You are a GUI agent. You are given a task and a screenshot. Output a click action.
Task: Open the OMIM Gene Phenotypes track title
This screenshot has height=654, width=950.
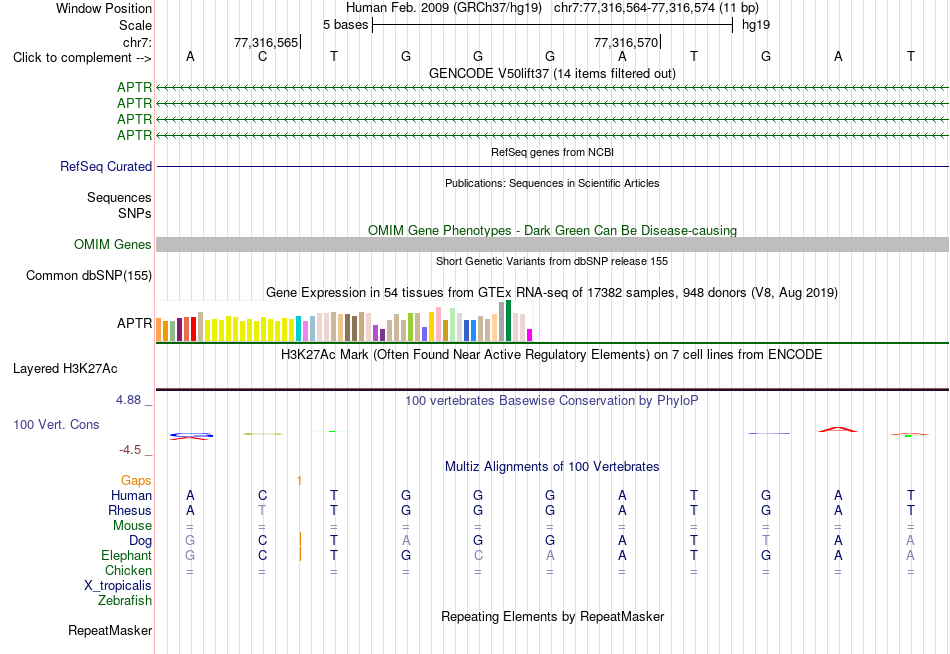pos(552,230)
